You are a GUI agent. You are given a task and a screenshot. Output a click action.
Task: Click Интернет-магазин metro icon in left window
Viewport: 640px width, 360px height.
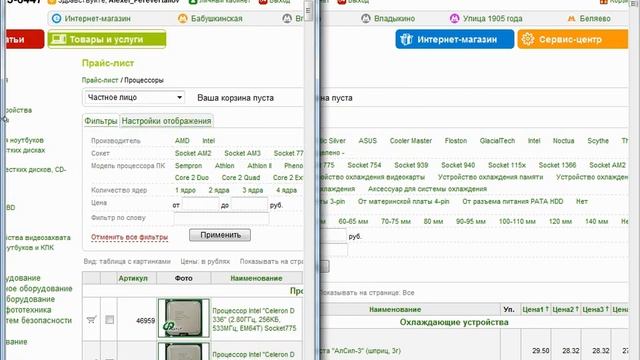tap(56, 18)
